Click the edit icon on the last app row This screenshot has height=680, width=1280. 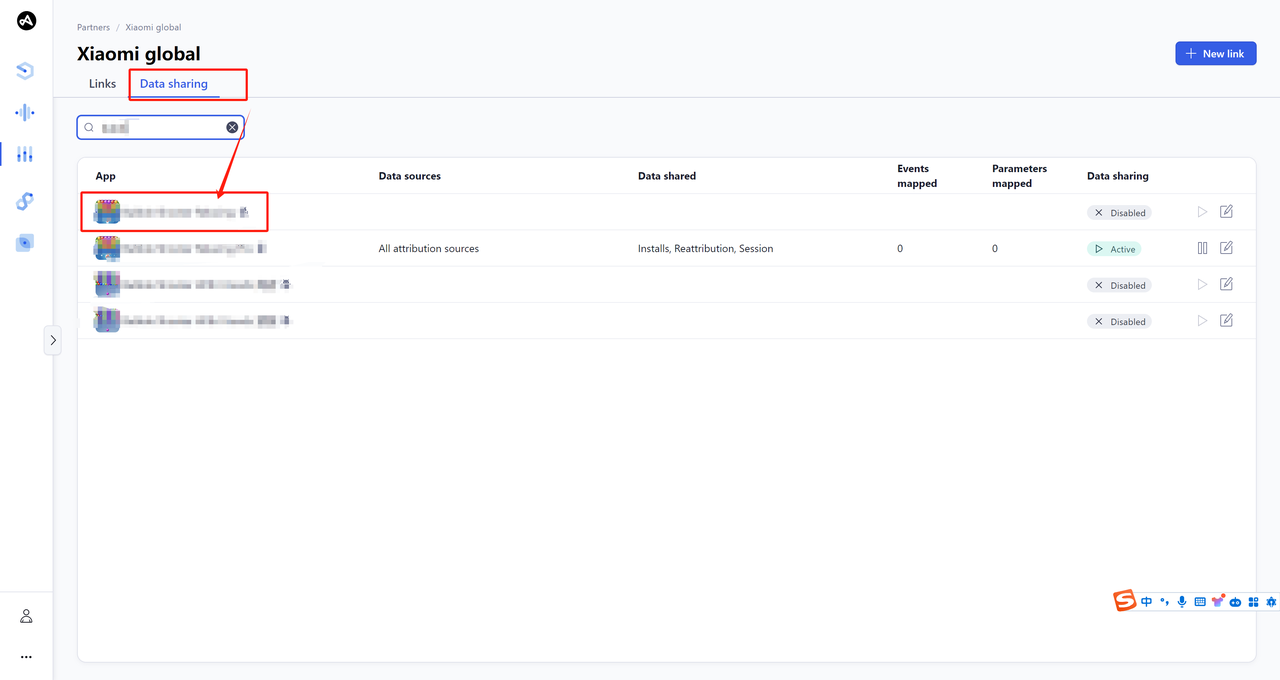pyautogui.click(x=1226, y=321)
